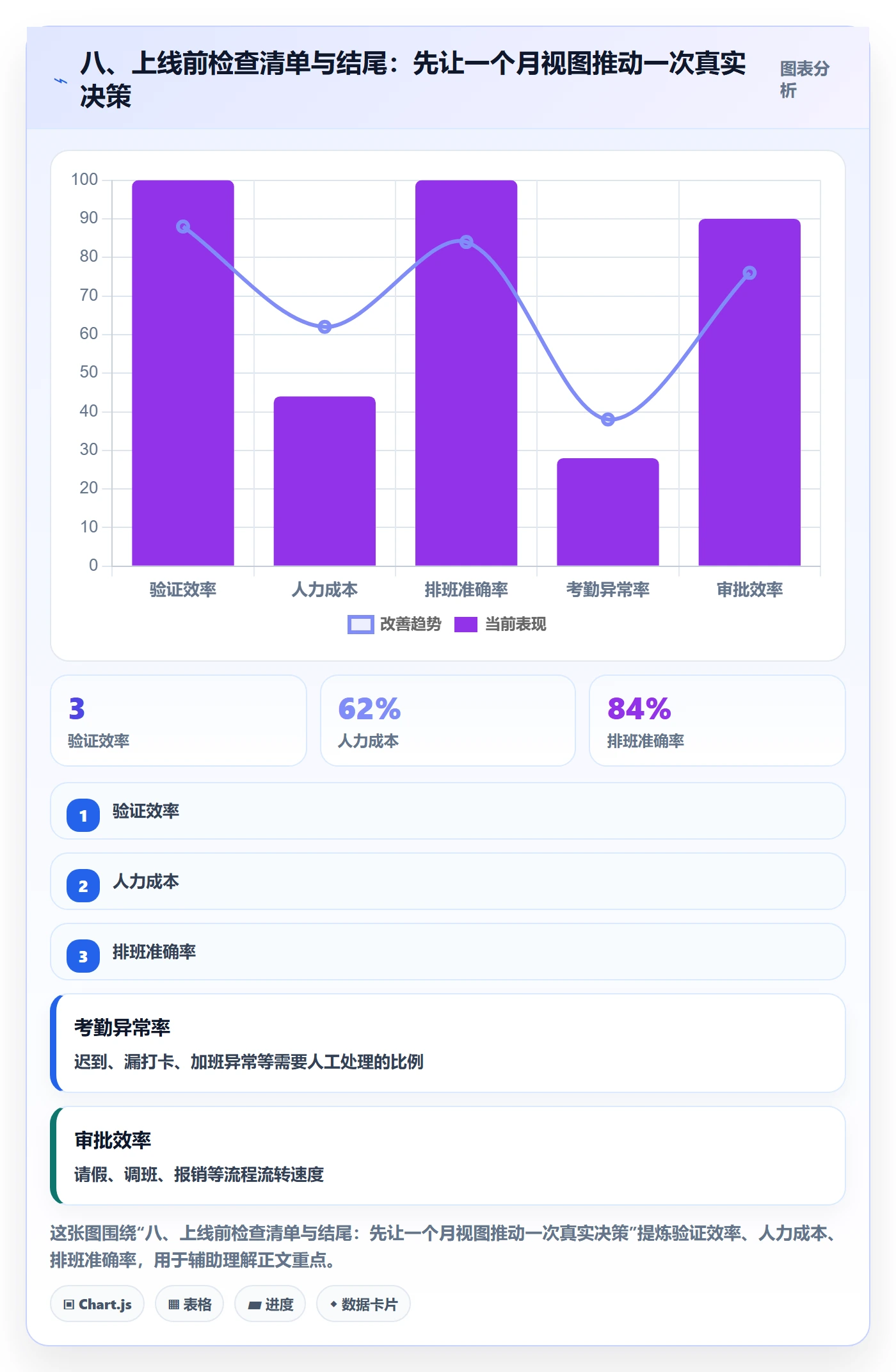896x1372 pixels.
Task: Click the grid icon in the 表格 tag
Action: 173,1304
